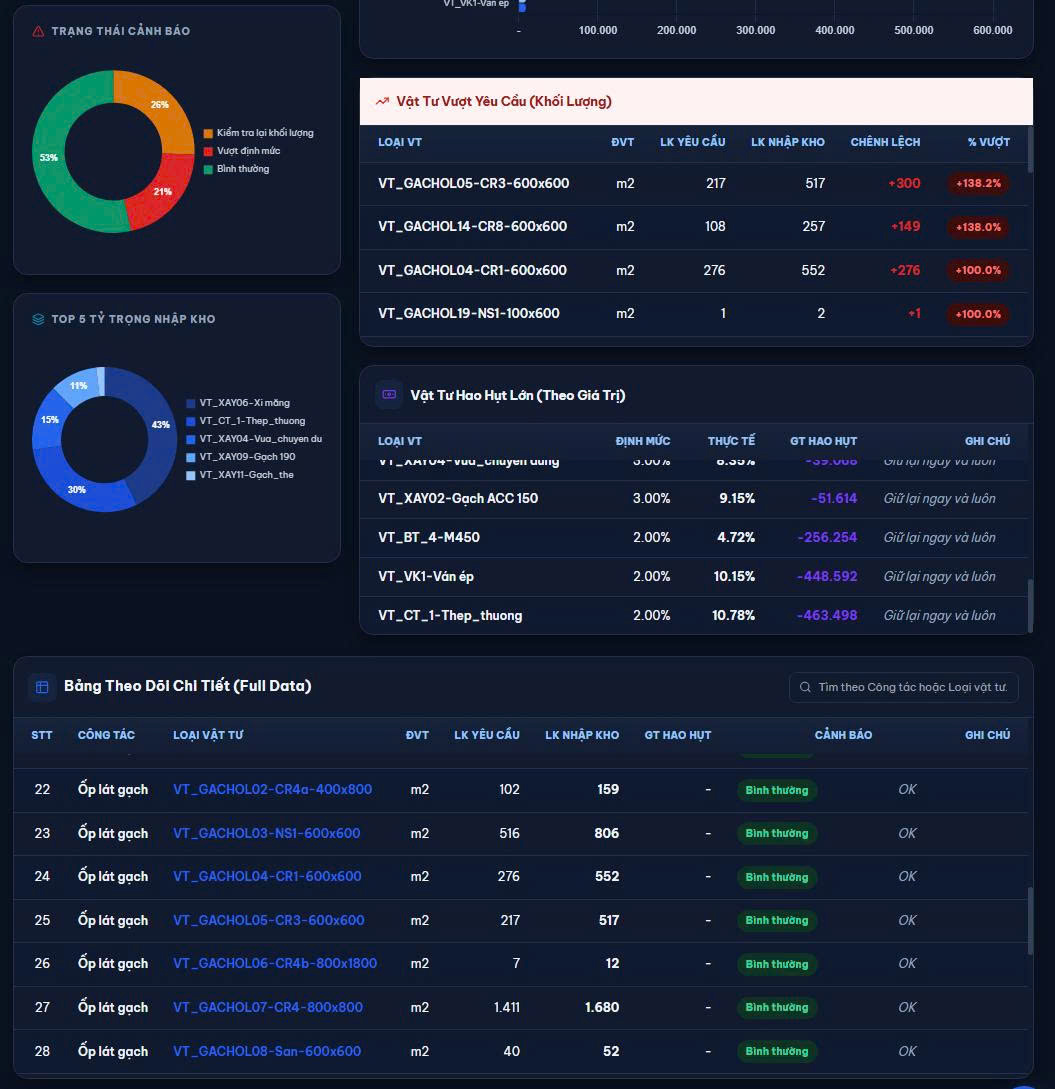Select the VT_XAY09-Gạch 190 legend swatch

coord(191,458)
